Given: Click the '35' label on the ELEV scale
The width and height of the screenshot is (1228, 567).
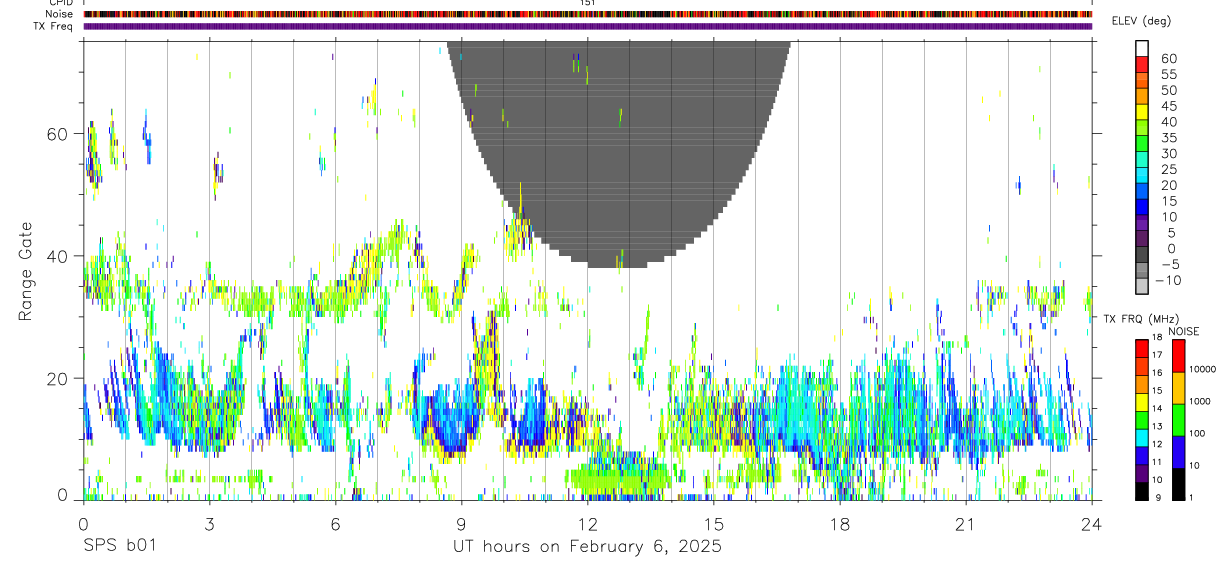Looking at the screenshot, I should coord(1168,138).
